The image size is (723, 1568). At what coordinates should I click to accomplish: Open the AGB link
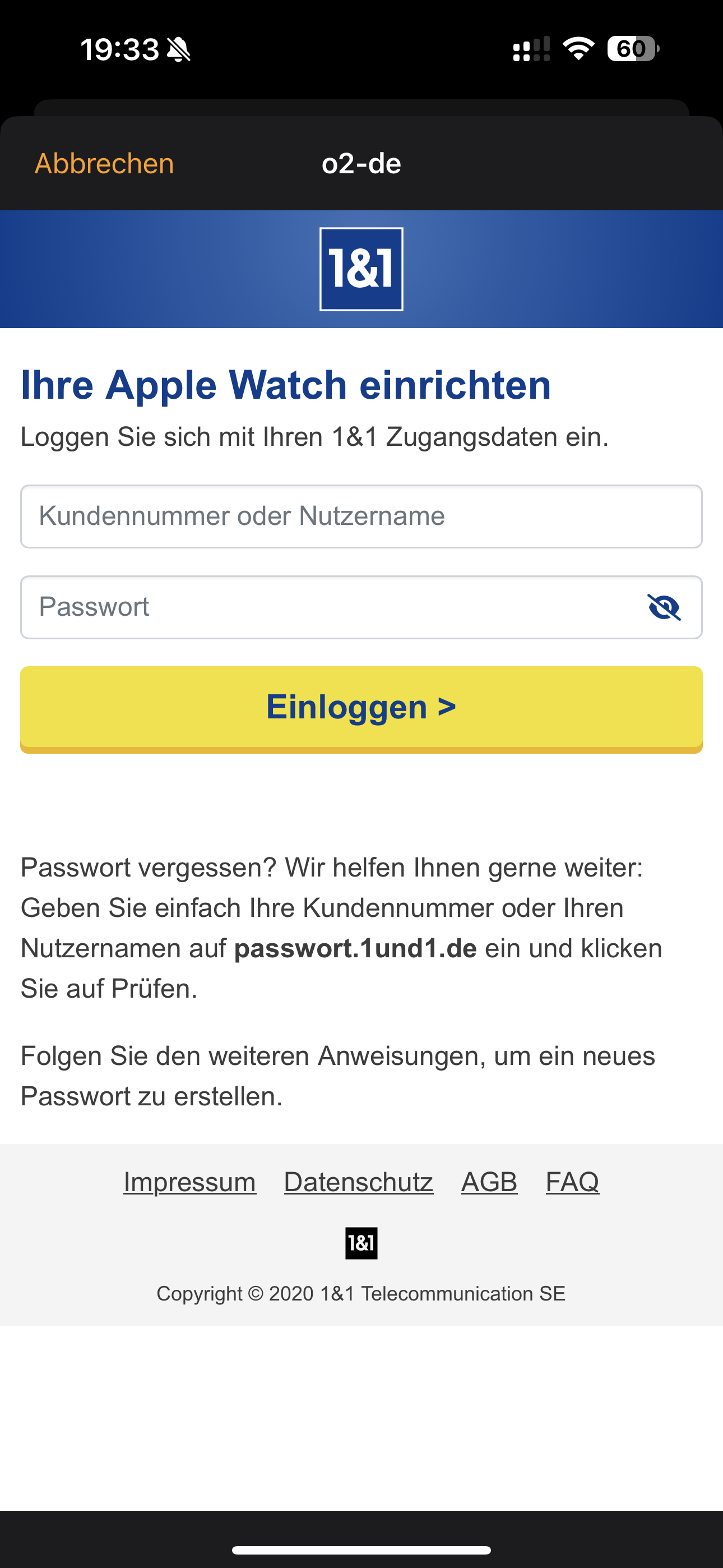tap(489, 1182)
